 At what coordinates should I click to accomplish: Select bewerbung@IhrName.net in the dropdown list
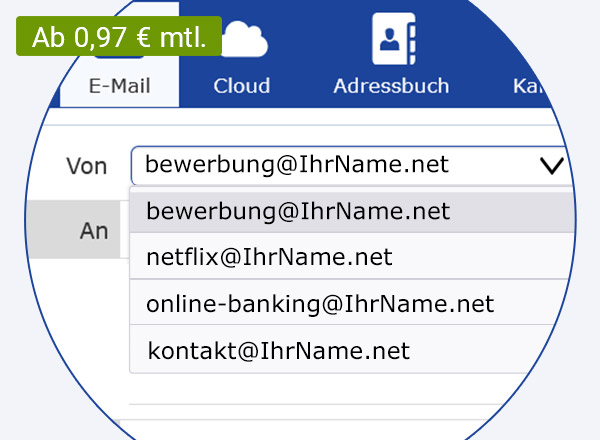click(352, 212)
